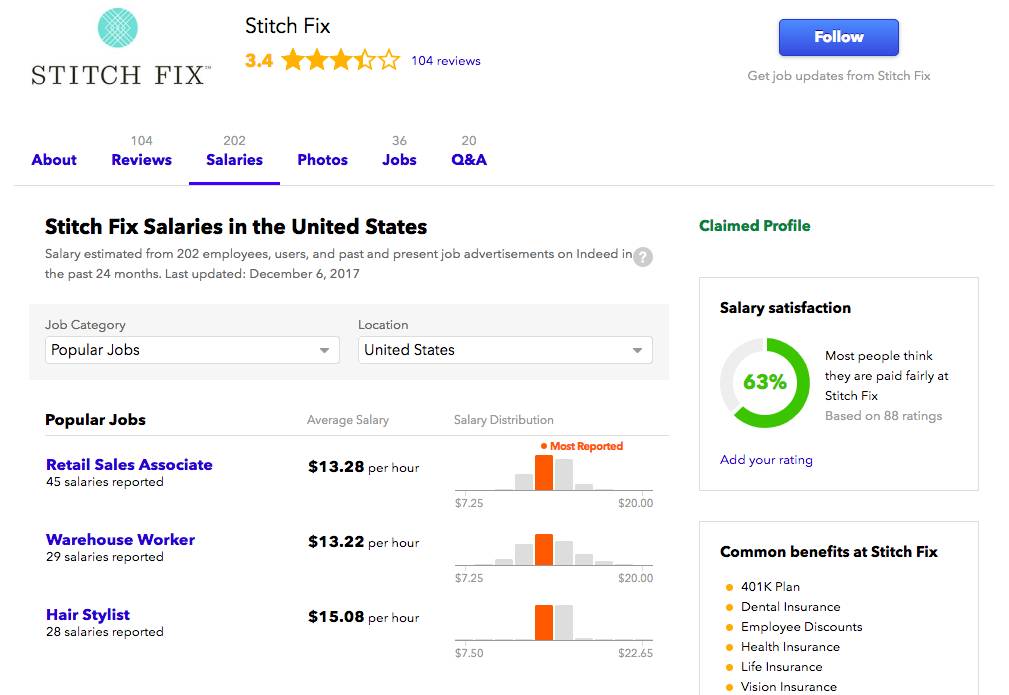This screenshot has height=695, width=1009.
Task: Click the $13.22 per hour salary
Action: click(364, 542)
